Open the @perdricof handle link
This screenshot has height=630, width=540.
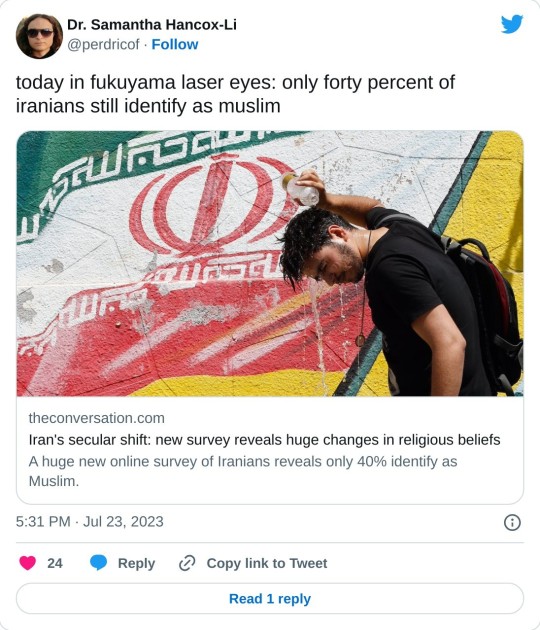[x=103, y=44]
